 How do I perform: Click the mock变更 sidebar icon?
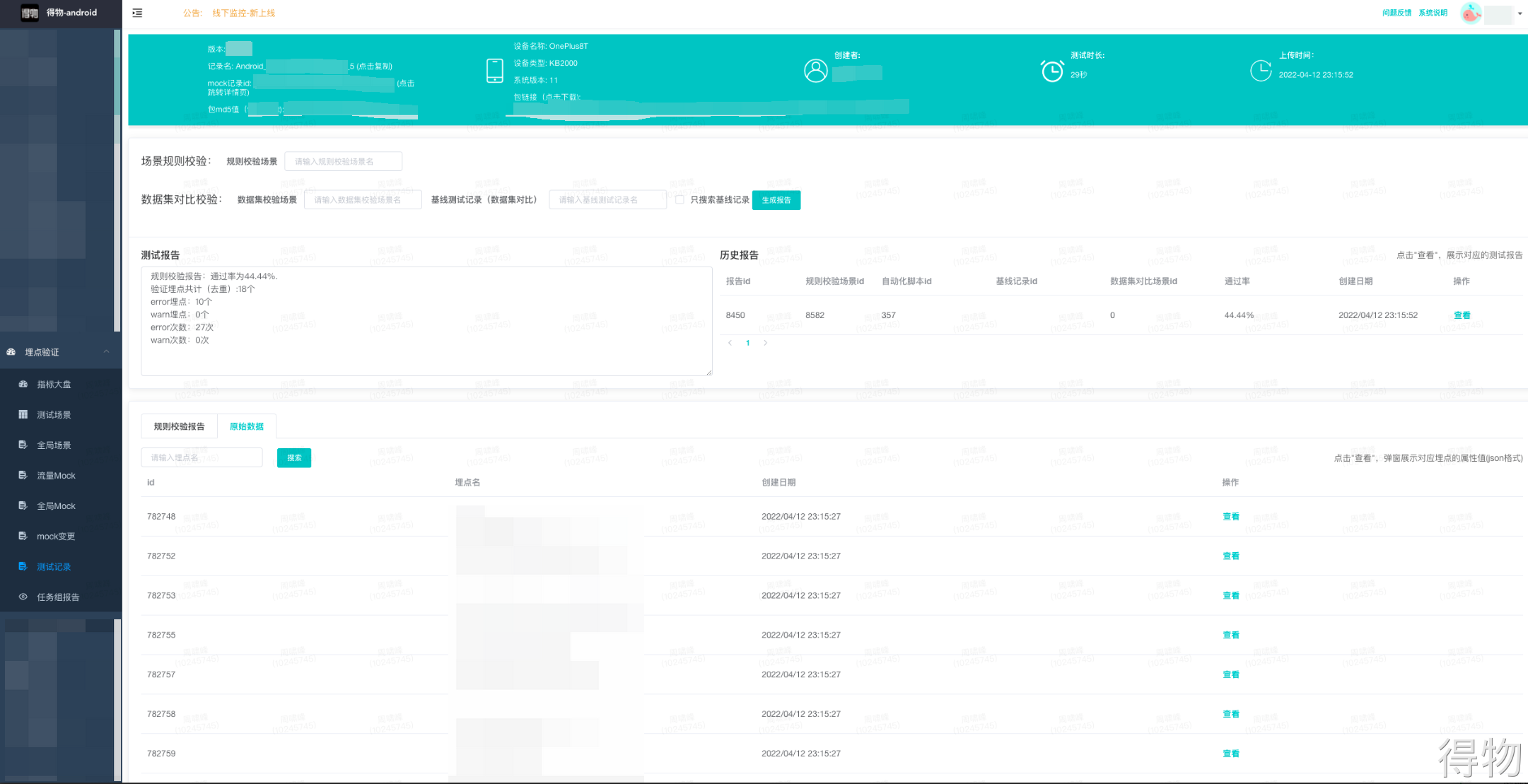[x=23, y=536]
